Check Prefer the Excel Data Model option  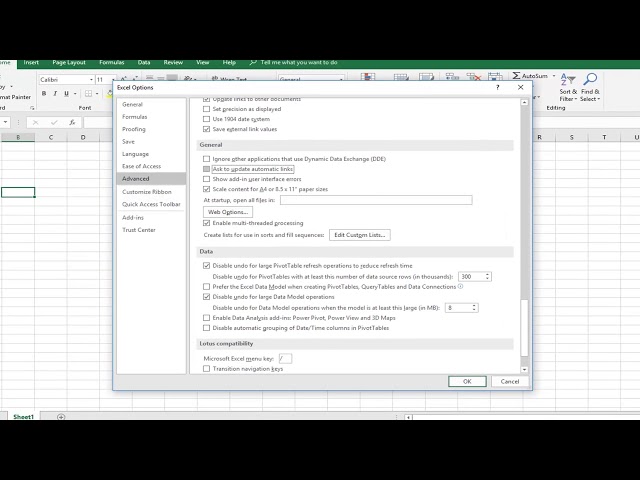click(x=207, y=287)
